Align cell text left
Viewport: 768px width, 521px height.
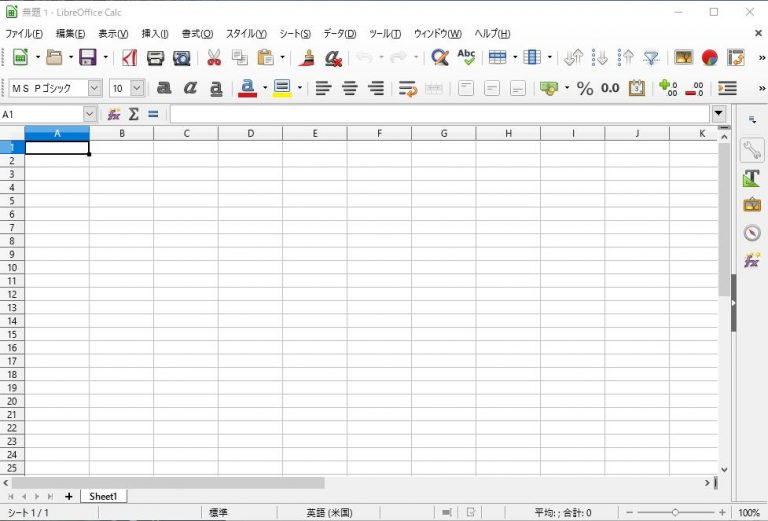[x=323, y=89]
